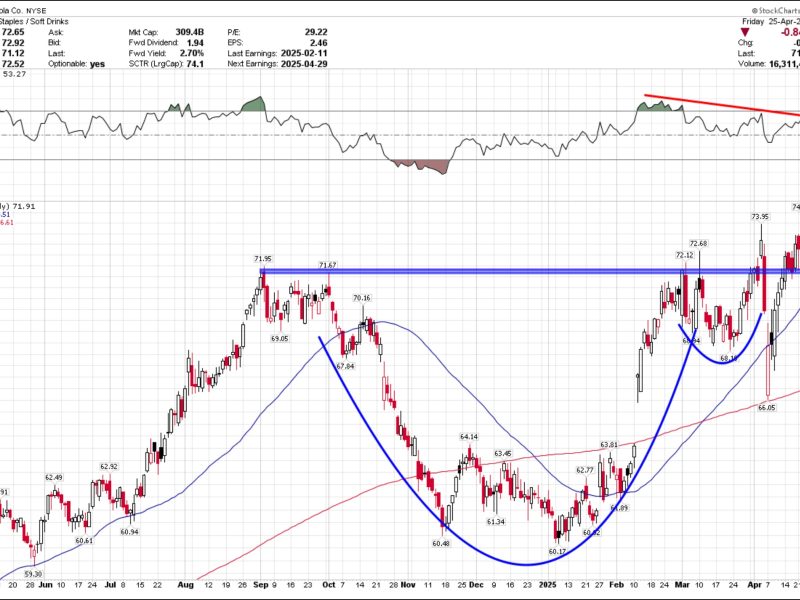This screenshot has width=800, height=600.
Task: Click the "Fwd Dividend:" label
Action: pos(153,43)
